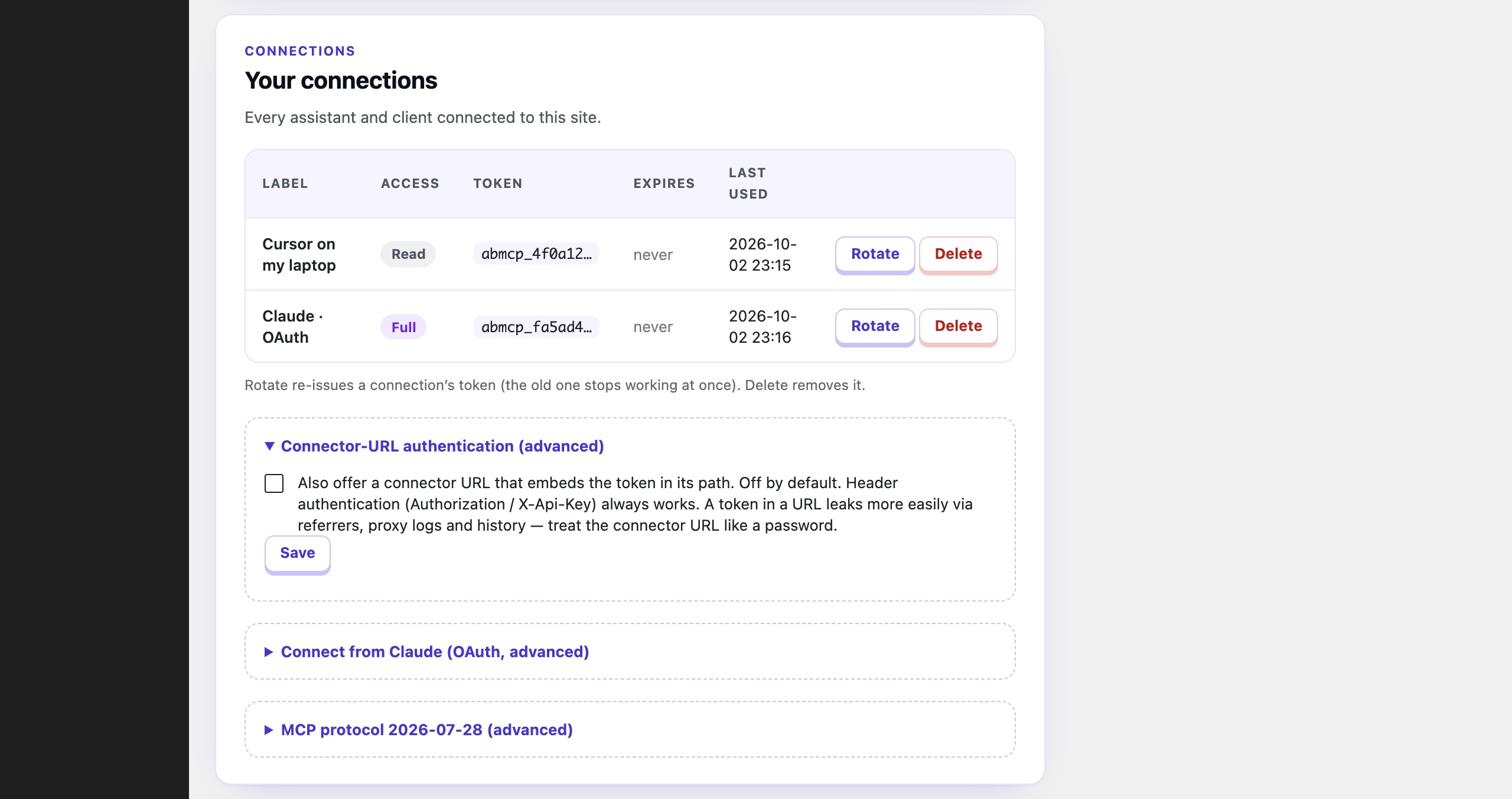Click the Your connections heading
Viewport: 1512px width, 799px height.
[341, 81]
